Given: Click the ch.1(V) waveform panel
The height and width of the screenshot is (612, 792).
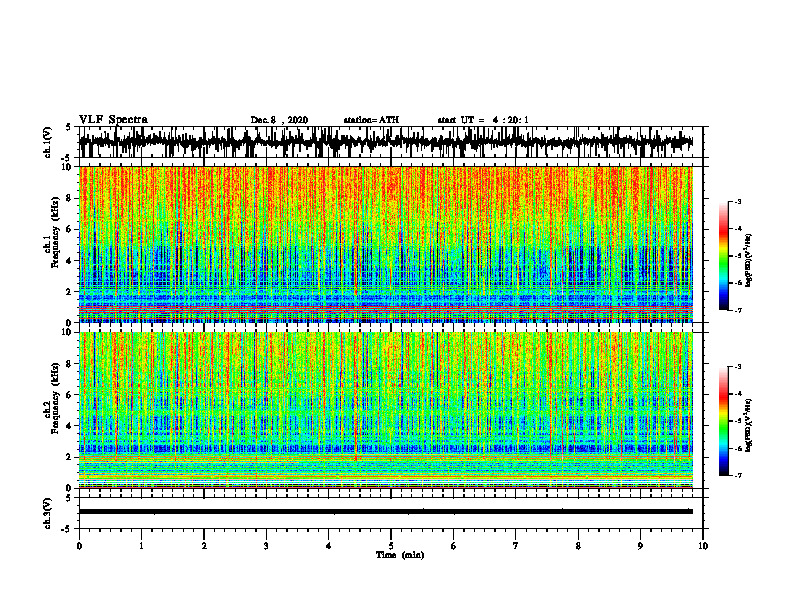Looking at the screenshot, I should 391,142.
